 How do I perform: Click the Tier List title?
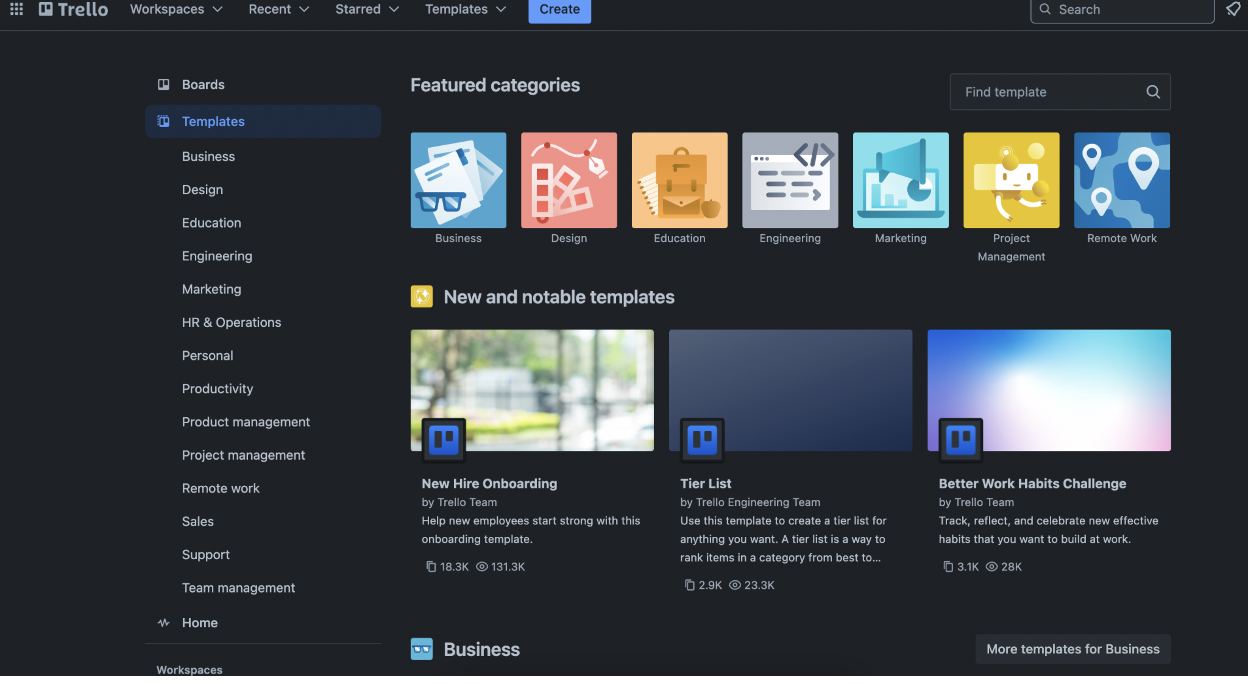click(706, 483)
